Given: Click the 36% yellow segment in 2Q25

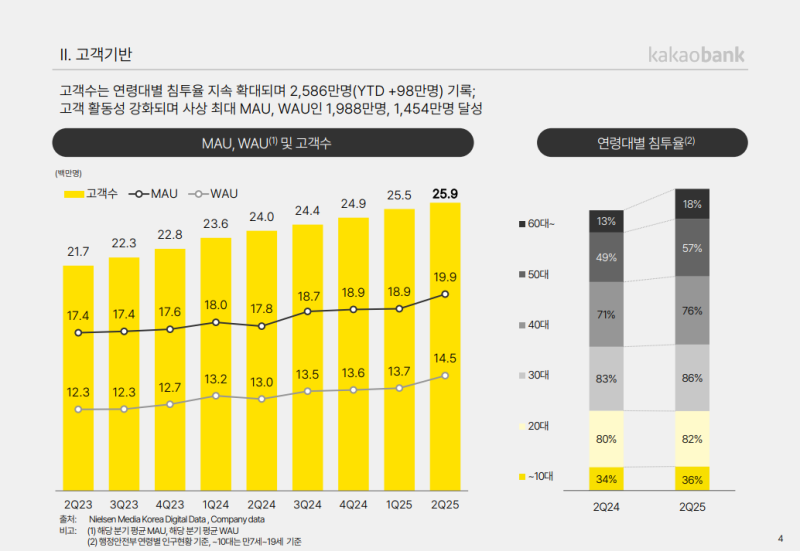Looking at the screenshot, I should point(692,479).
